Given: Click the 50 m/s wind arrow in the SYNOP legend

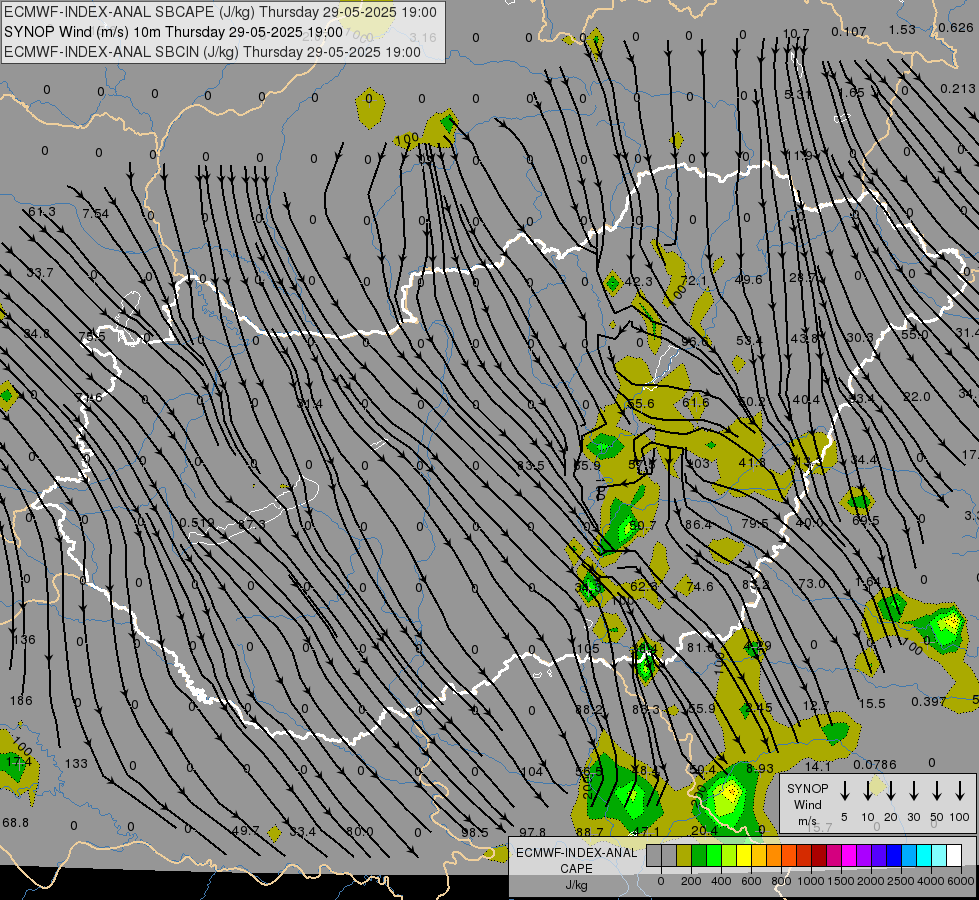Looking at the screenshot, I should [x=937, y=791].
